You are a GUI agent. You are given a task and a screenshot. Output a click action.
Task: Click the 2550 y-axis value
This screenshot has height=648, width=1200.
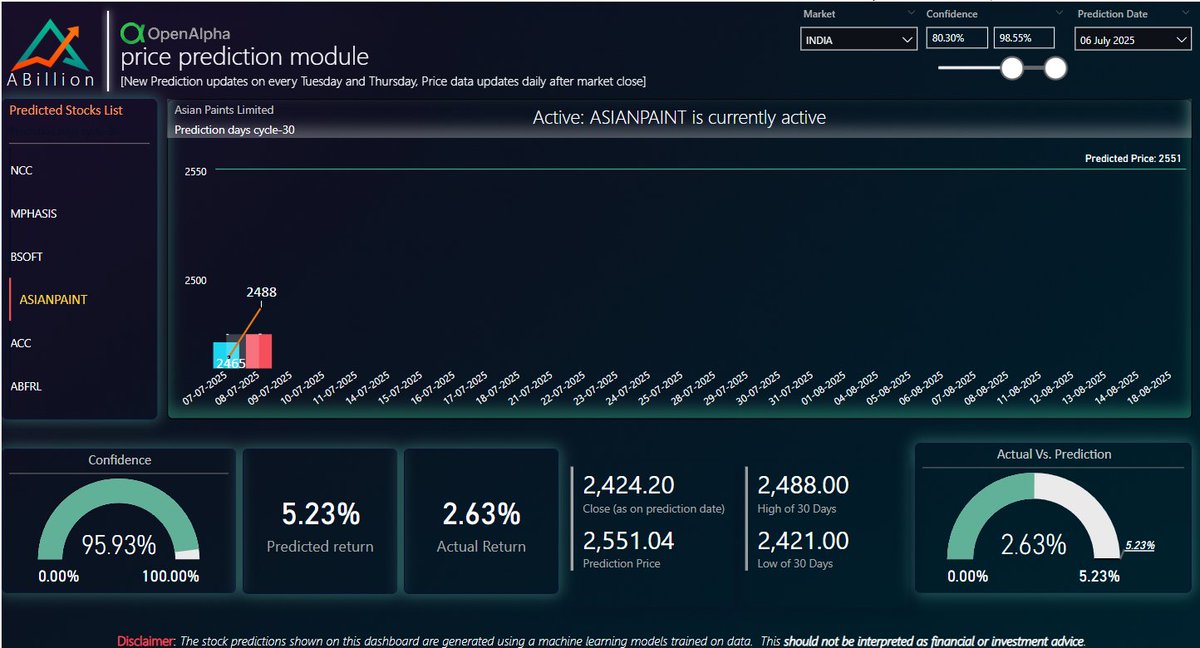[x=196, y=172]
